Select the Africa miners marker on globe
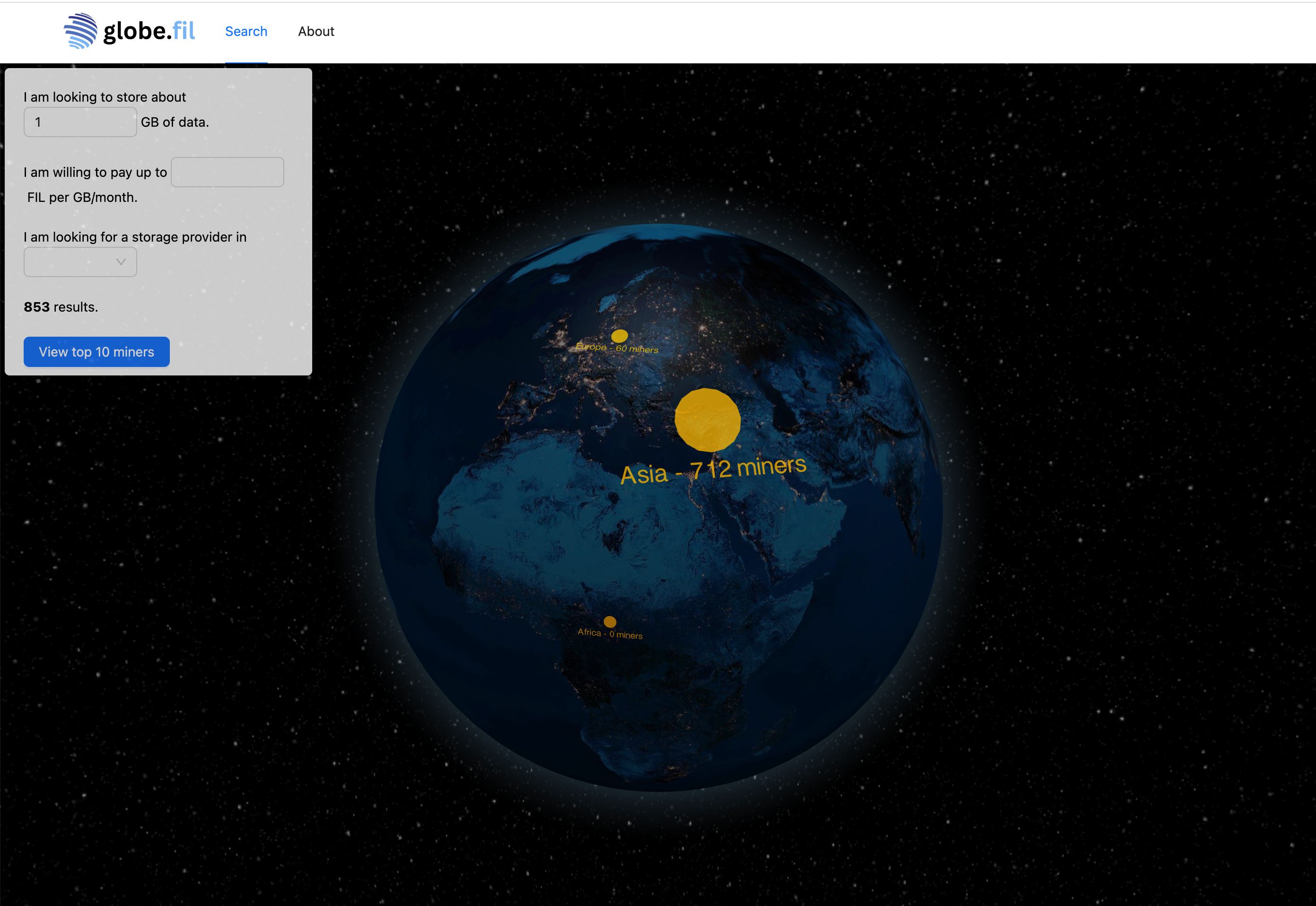 (610, 622)
